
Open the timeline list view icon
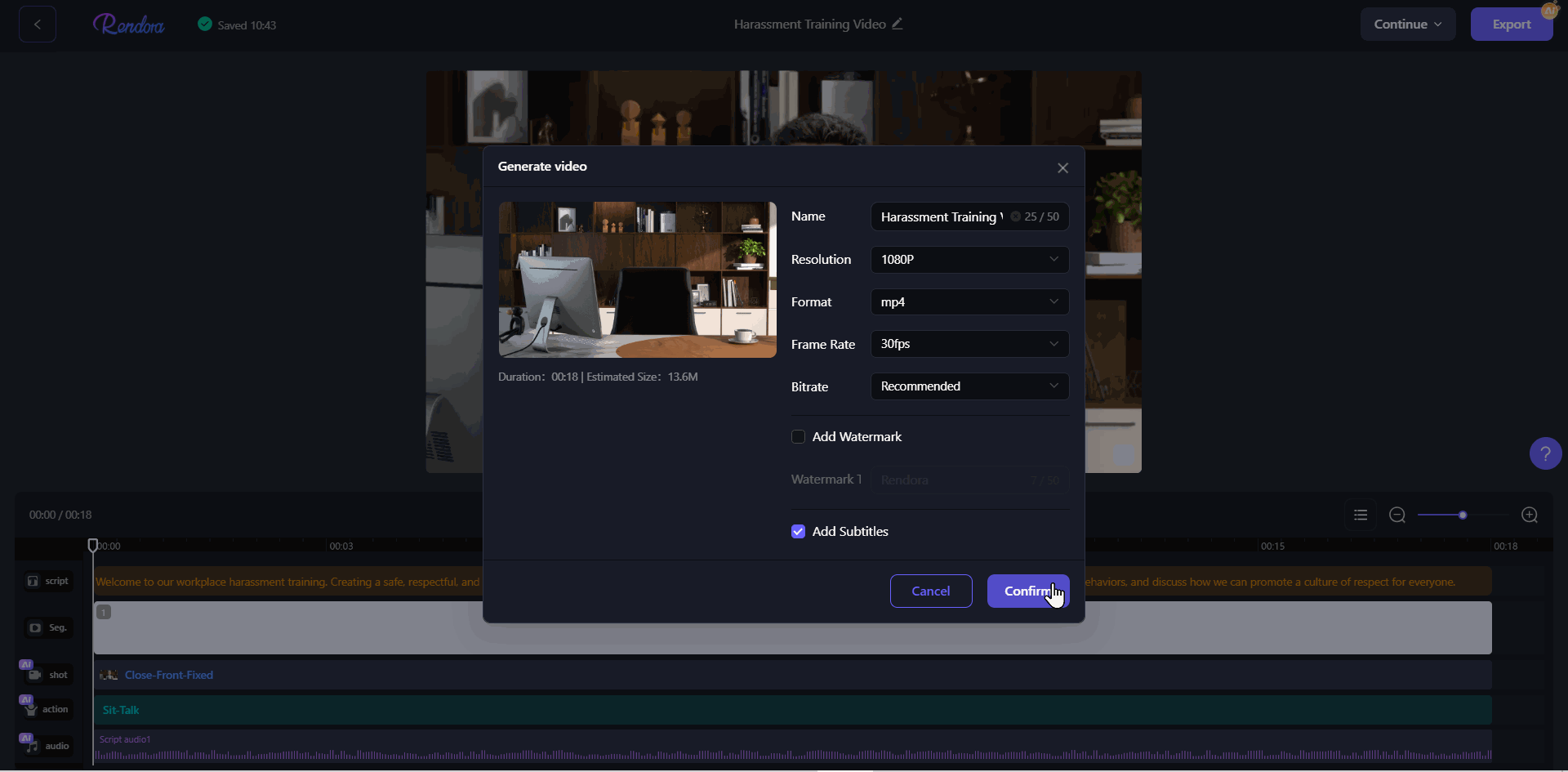pyautogui.click(x=1361, y=515)
